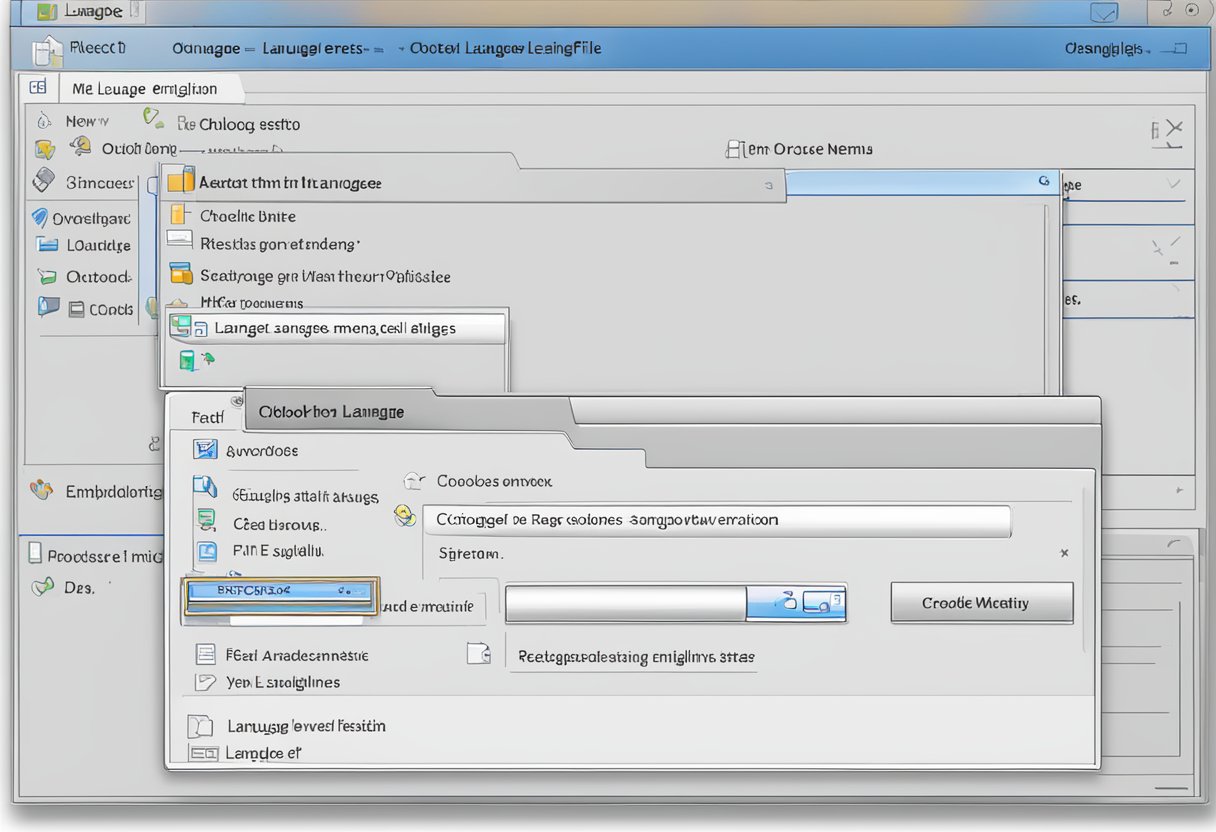The image size is (1216, 832).
Task: Switch to the 'Oblookhoz Lamegue' tab
Action: pos(330,410)
